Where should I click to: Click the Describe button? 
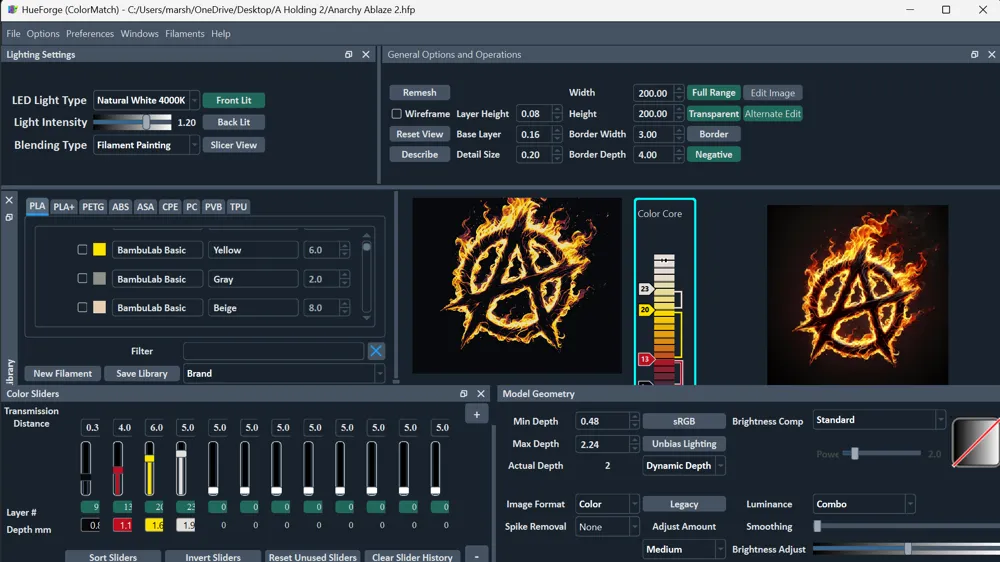[420, 154]
